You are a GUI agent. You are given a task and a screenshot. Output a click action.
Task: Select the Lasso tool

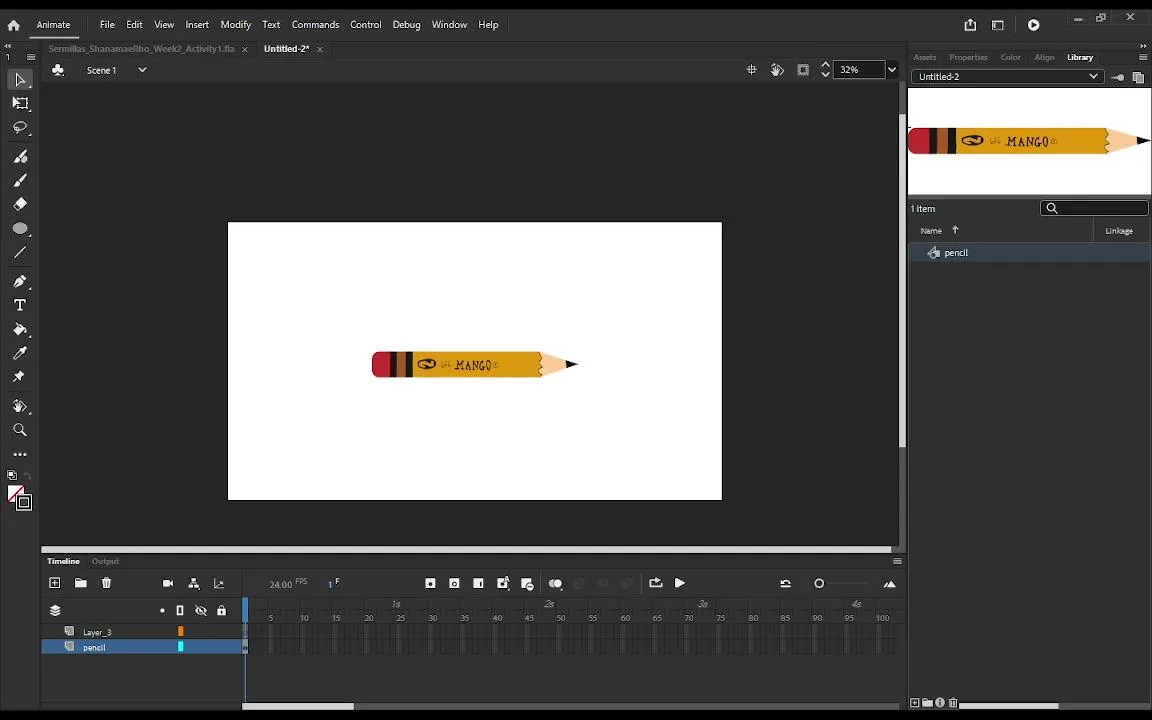[x=20, y=128]
